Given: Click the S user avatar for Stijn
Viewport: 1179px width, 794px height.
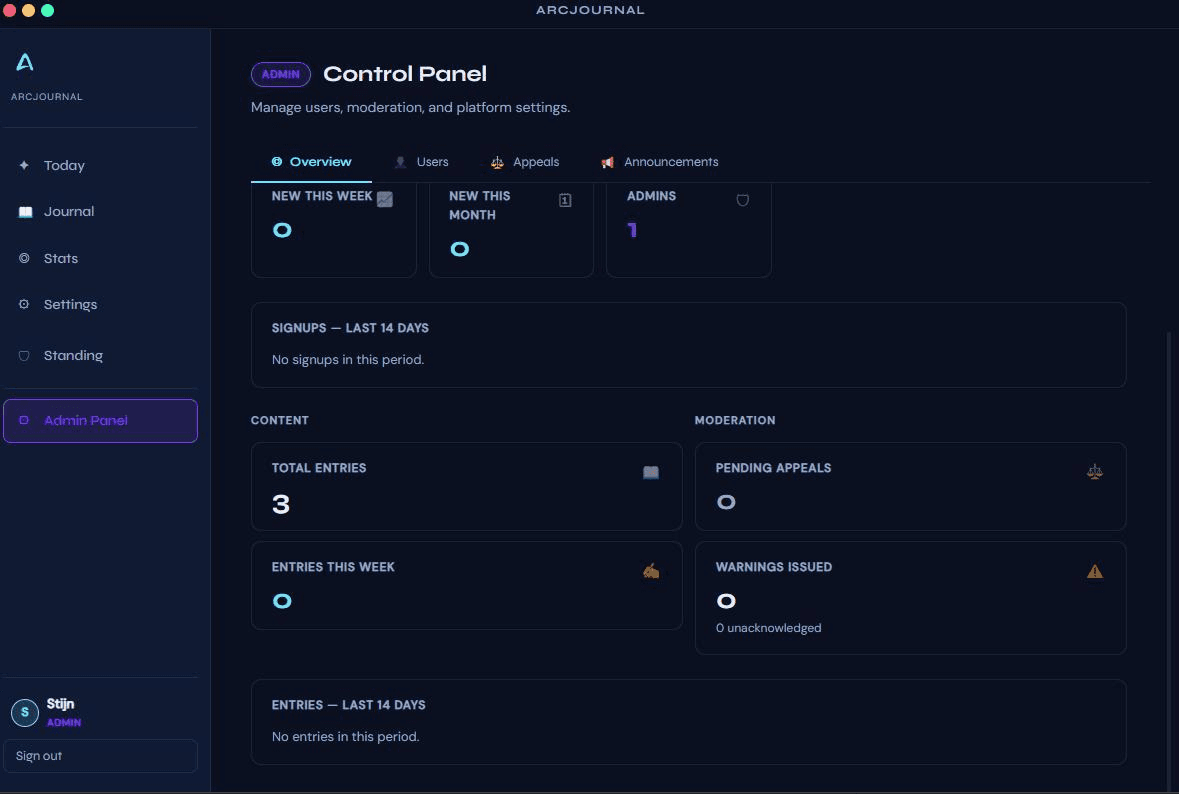Looking at the screenshot, I should tap(25, 712).
